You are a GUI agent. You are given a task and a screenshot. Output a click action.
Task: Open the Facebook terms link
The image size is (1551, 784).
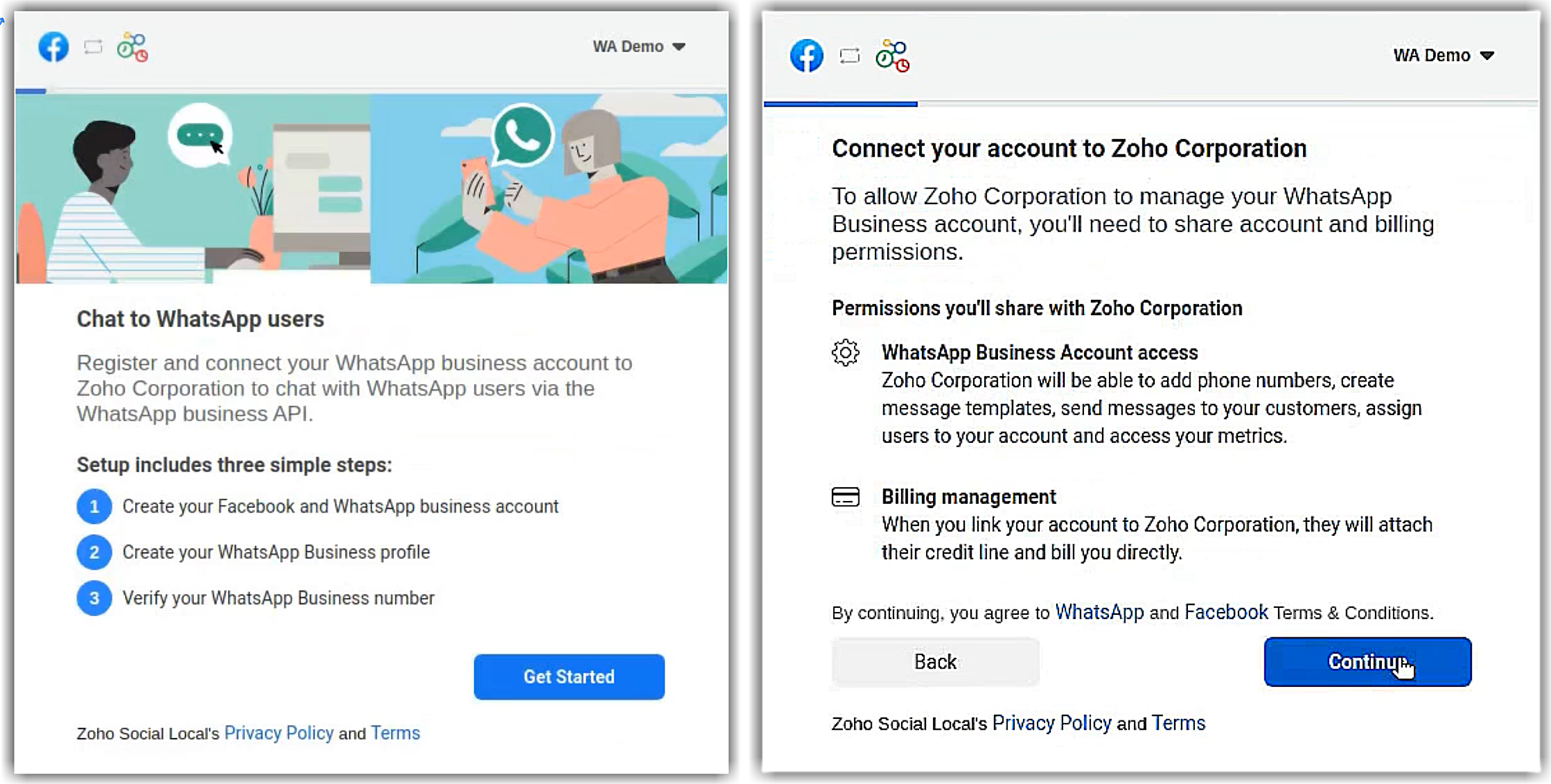click(x=1226, y=613)
